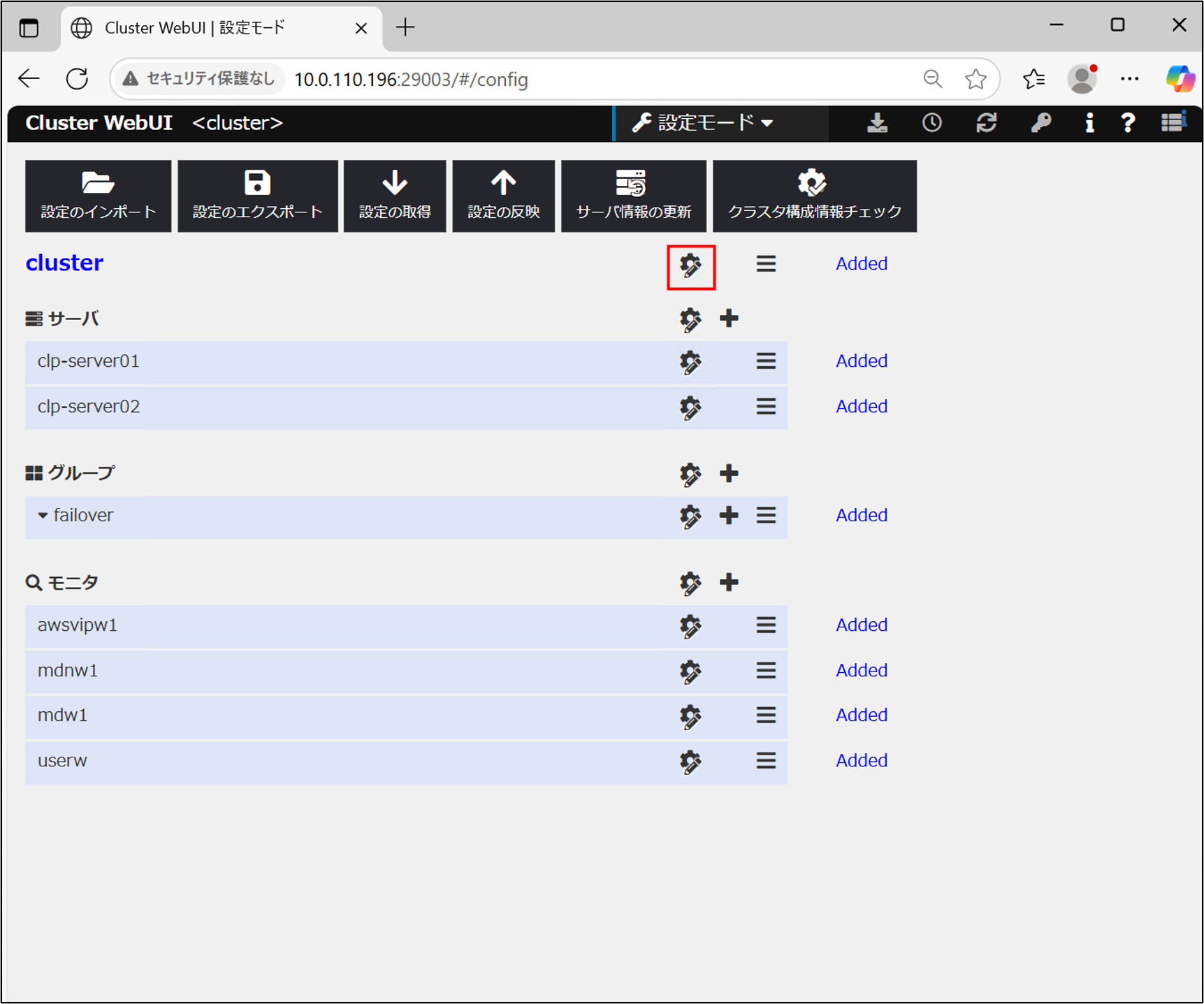Click クラスタ構成情報チェック button
The width and height of the screenshot is (1204, 1004).
(814, 196)
